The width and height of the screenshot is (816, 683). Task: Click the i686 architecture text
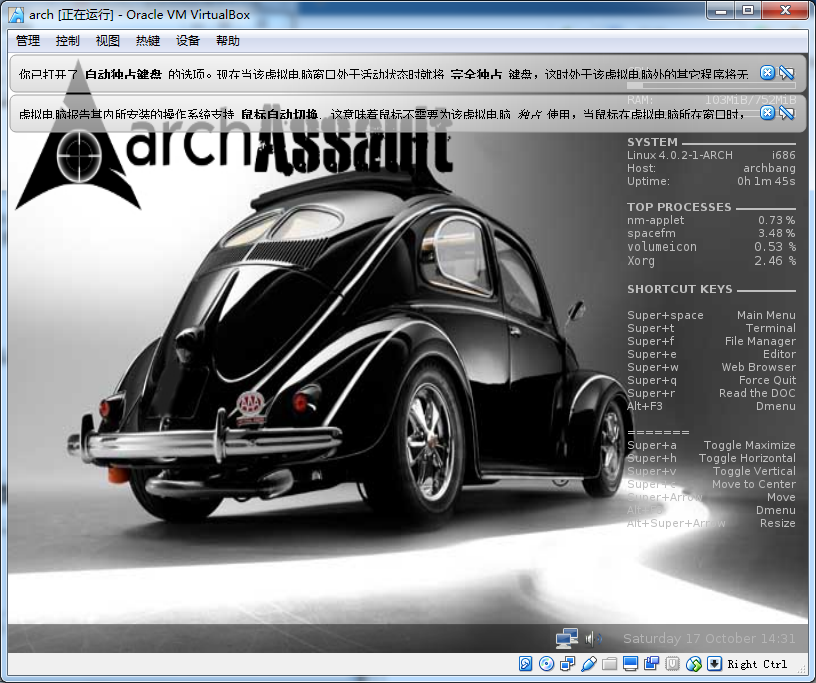point(784,155)
